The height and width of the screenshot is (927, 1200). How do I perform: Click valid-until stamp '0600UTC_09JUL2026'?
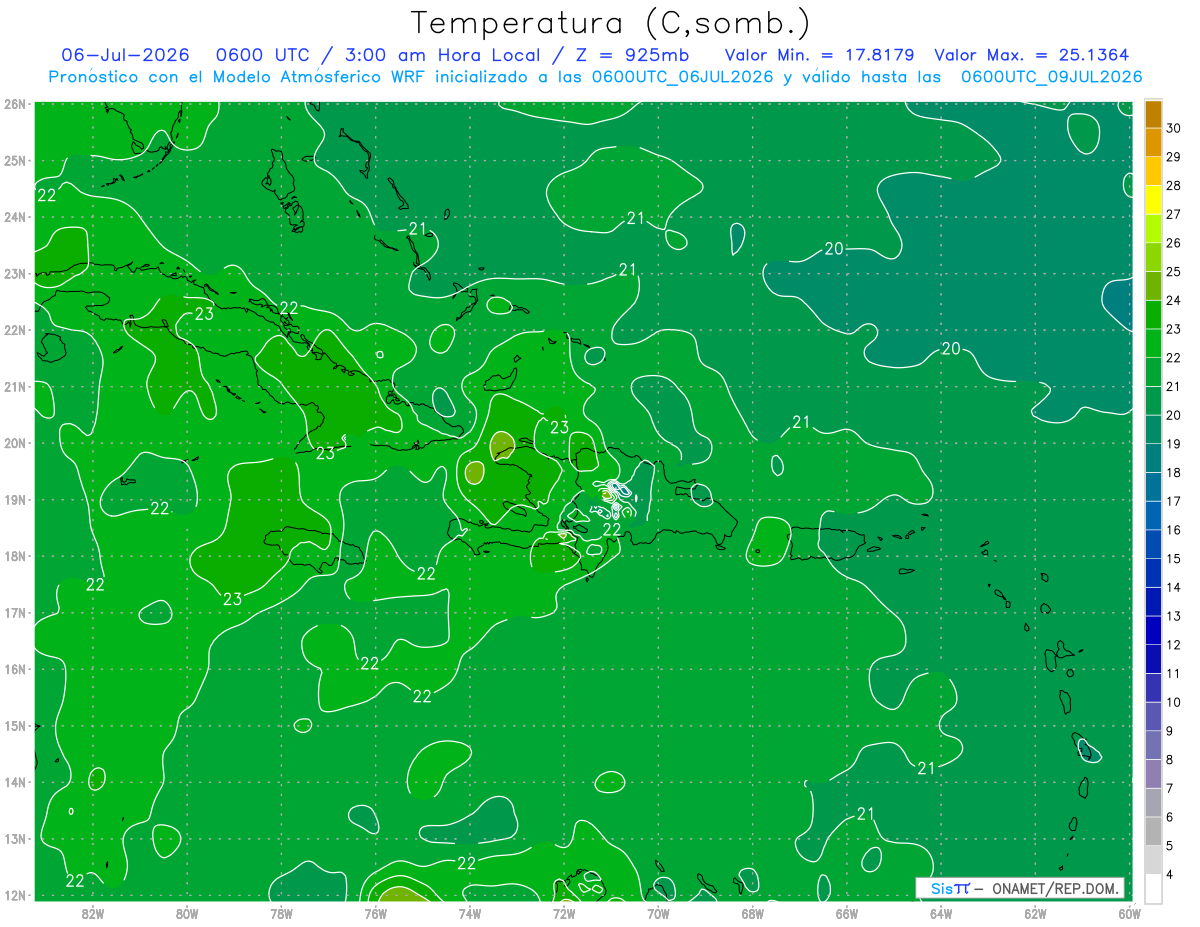(1051, 77)
